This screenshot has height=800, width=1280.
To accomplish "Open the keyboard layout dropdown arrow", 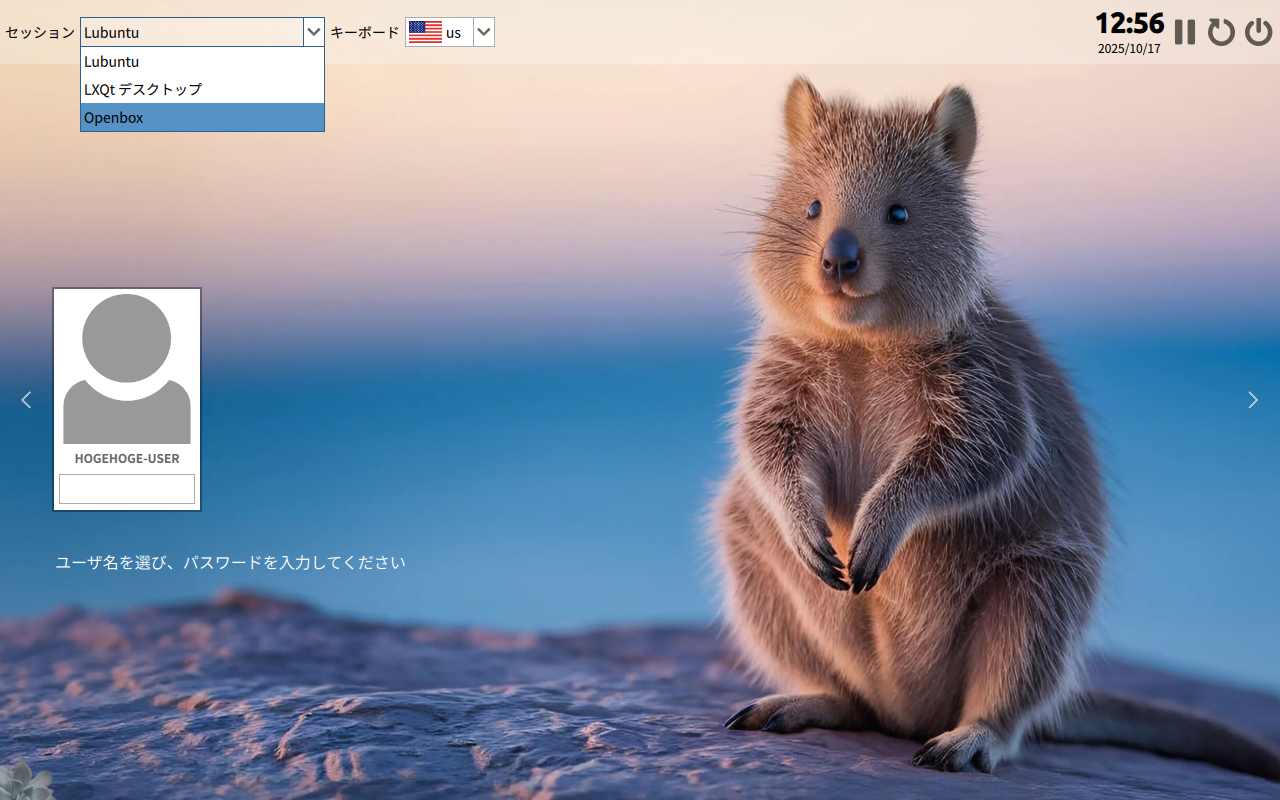I will 484,32.
